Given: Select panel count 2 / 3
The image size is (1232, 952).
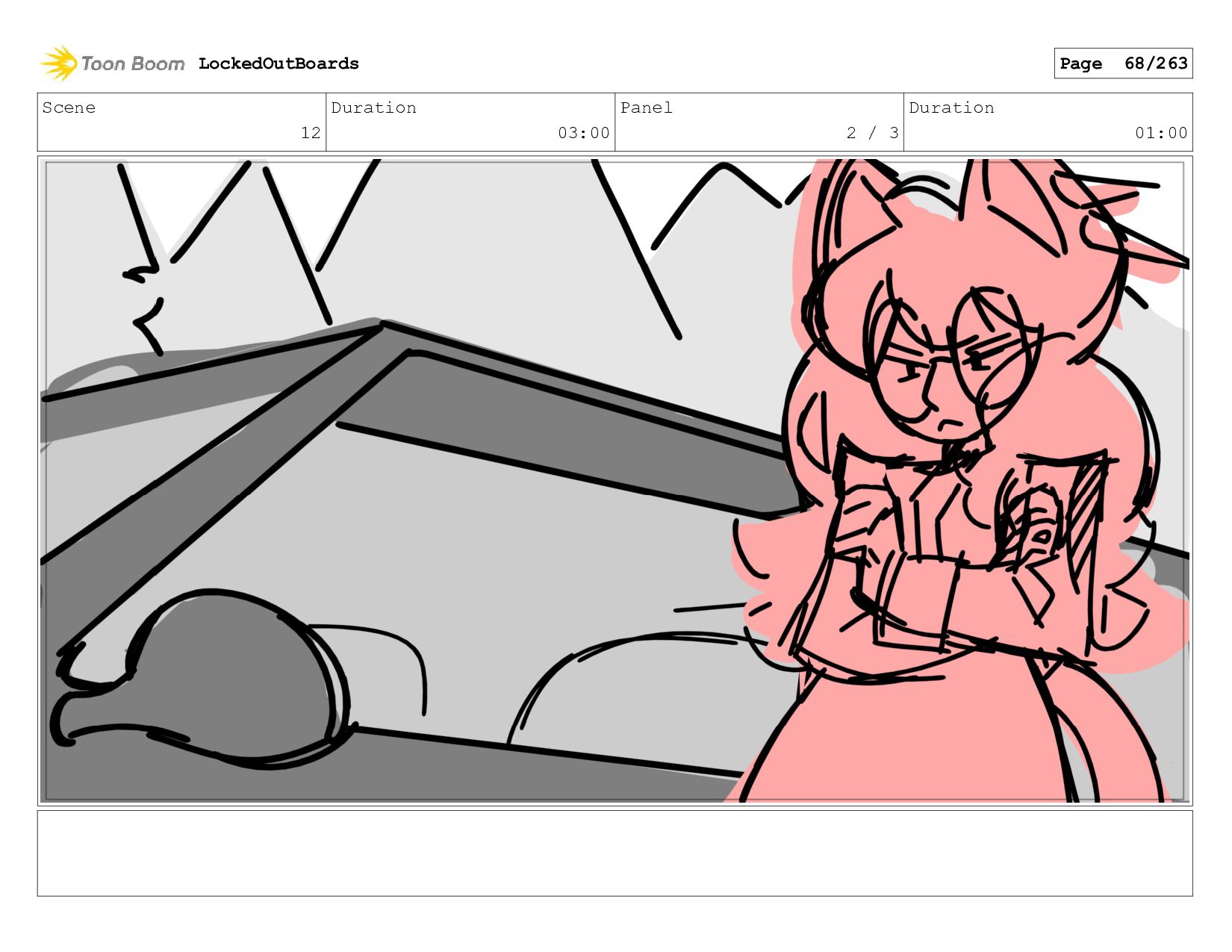Looking at the screenshot, I should 872,133.
